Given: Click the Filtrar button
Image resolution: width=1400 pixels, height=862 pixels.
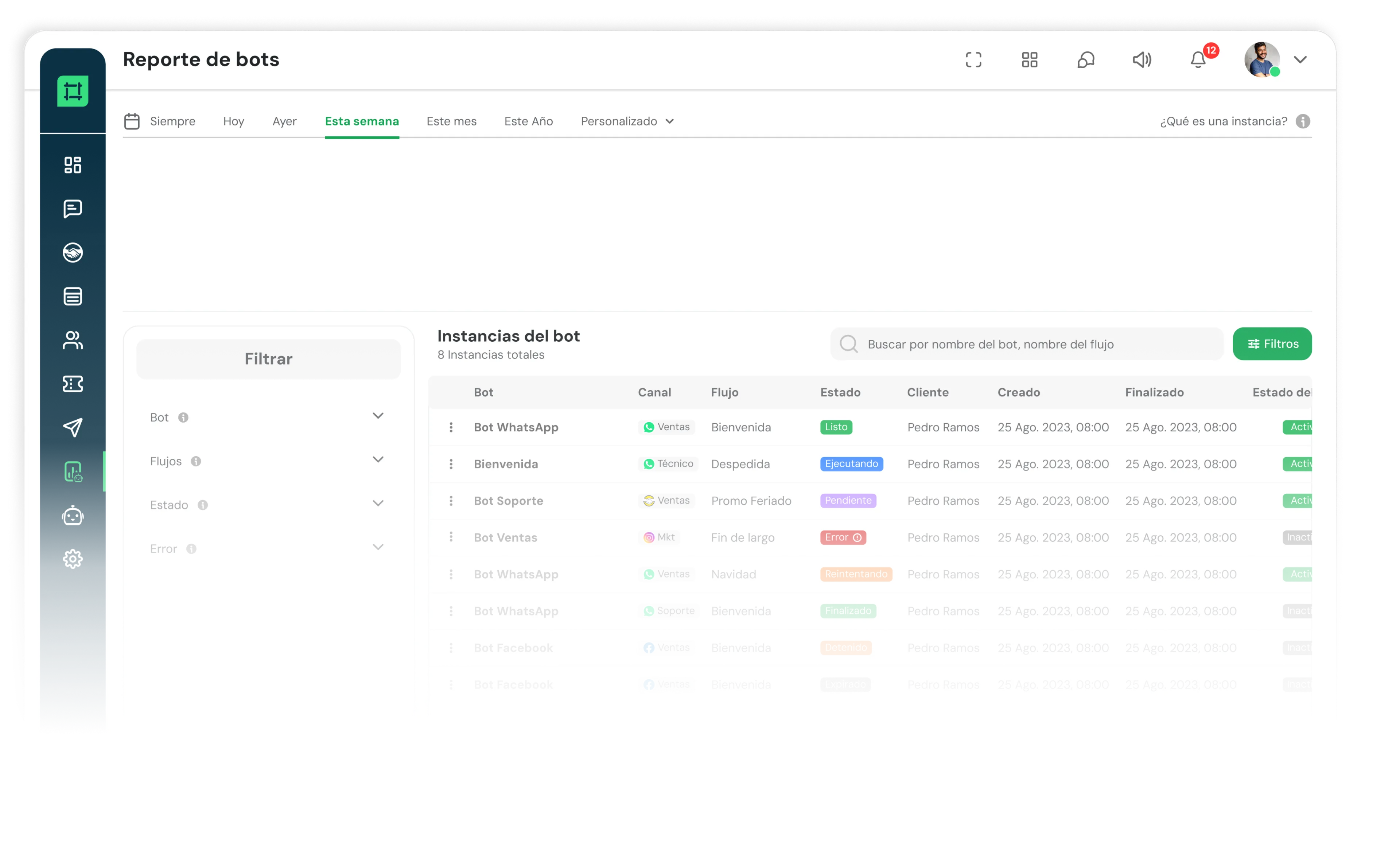Looking at the screenshot, I should tap(268, 358).
